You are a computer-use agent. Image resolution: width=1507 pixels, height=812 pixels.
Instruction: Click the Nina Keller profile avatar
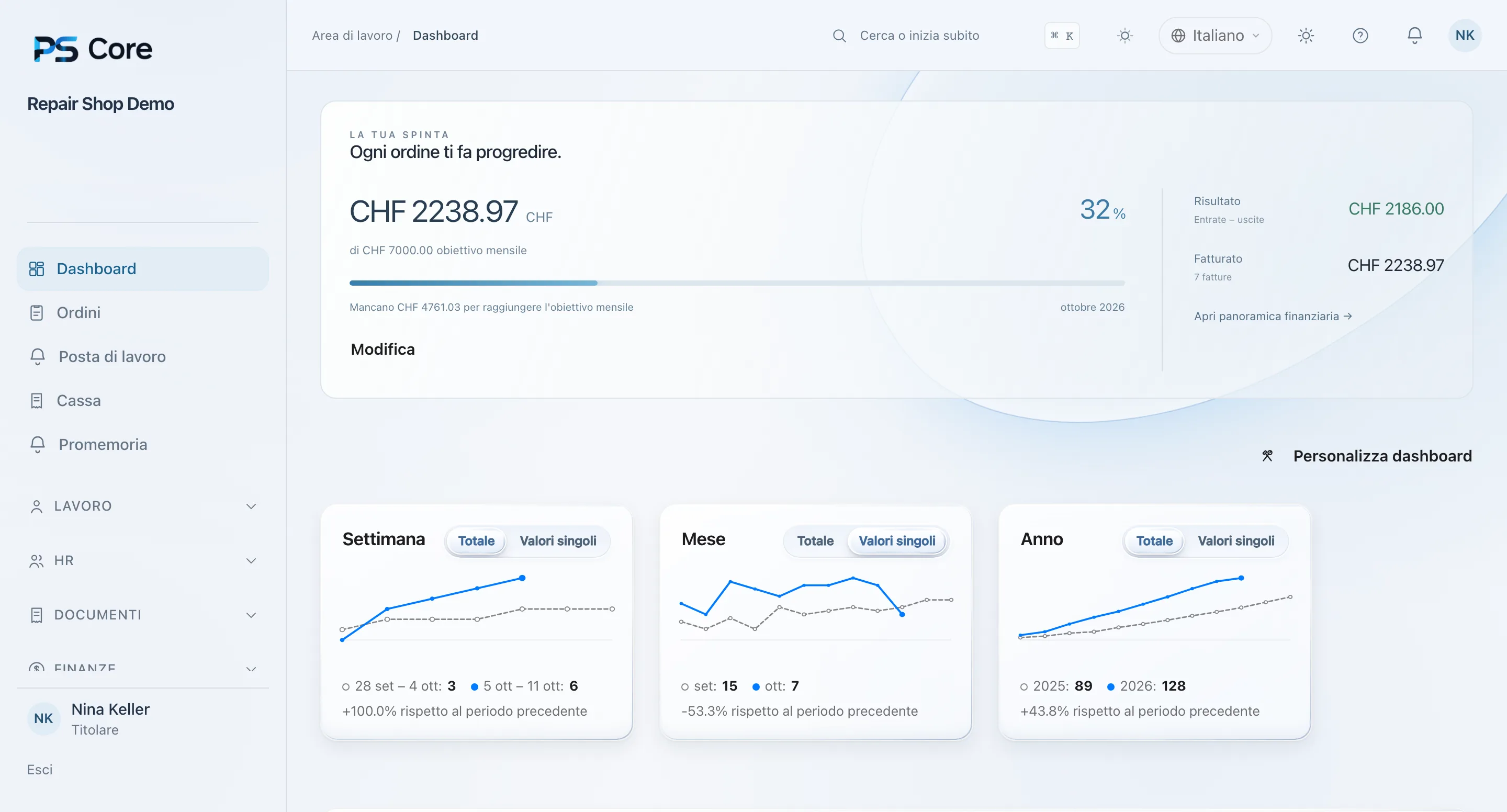click(43, 718)
